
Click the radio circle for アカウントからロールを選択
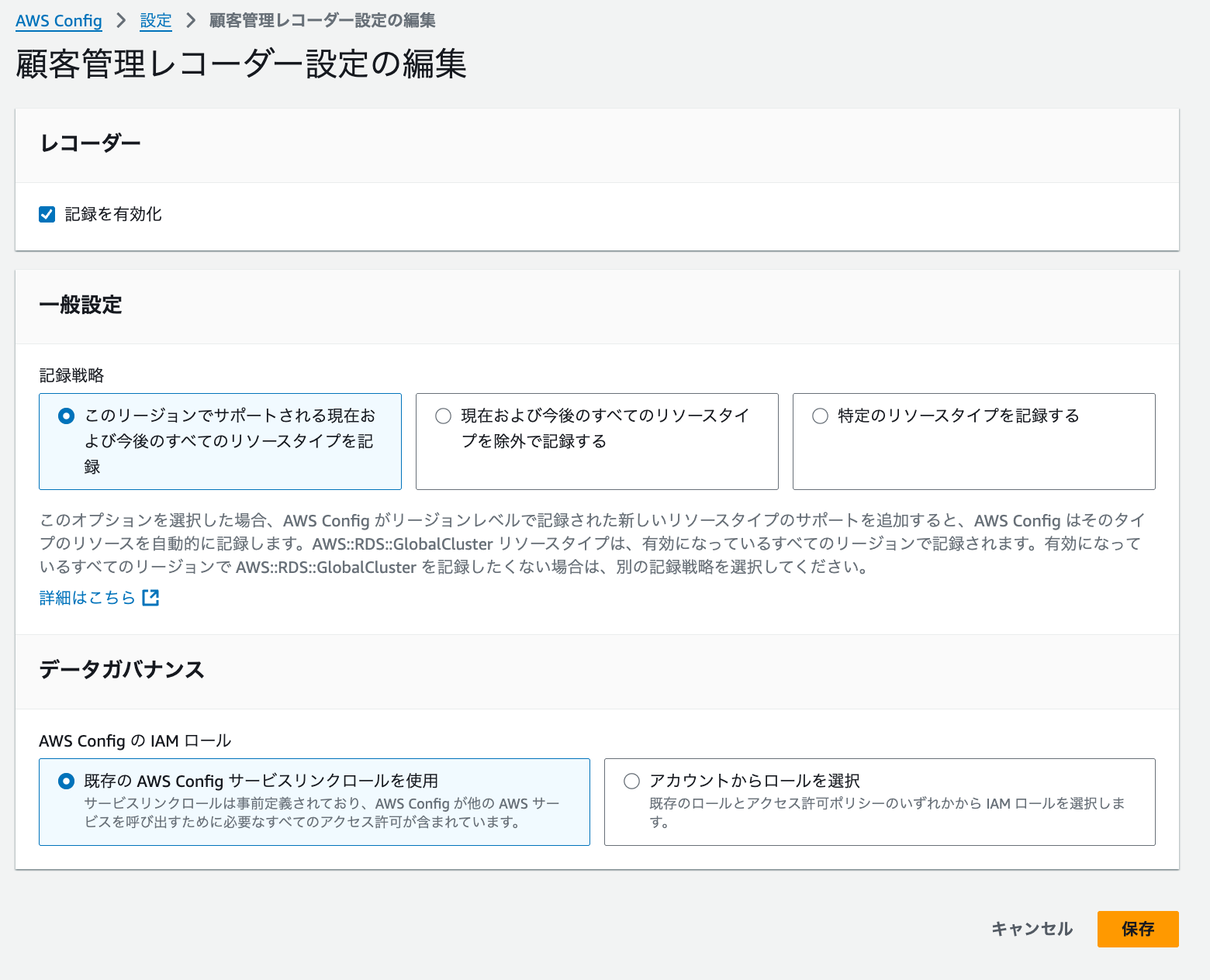pos(631,781)
